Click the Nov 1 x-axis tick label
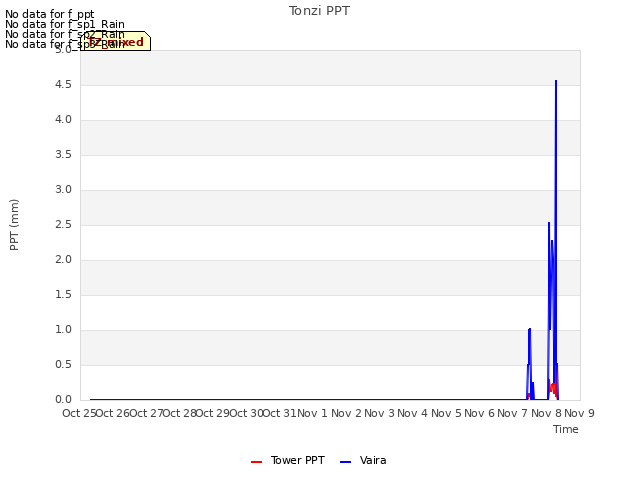 (x=313, y=413)
